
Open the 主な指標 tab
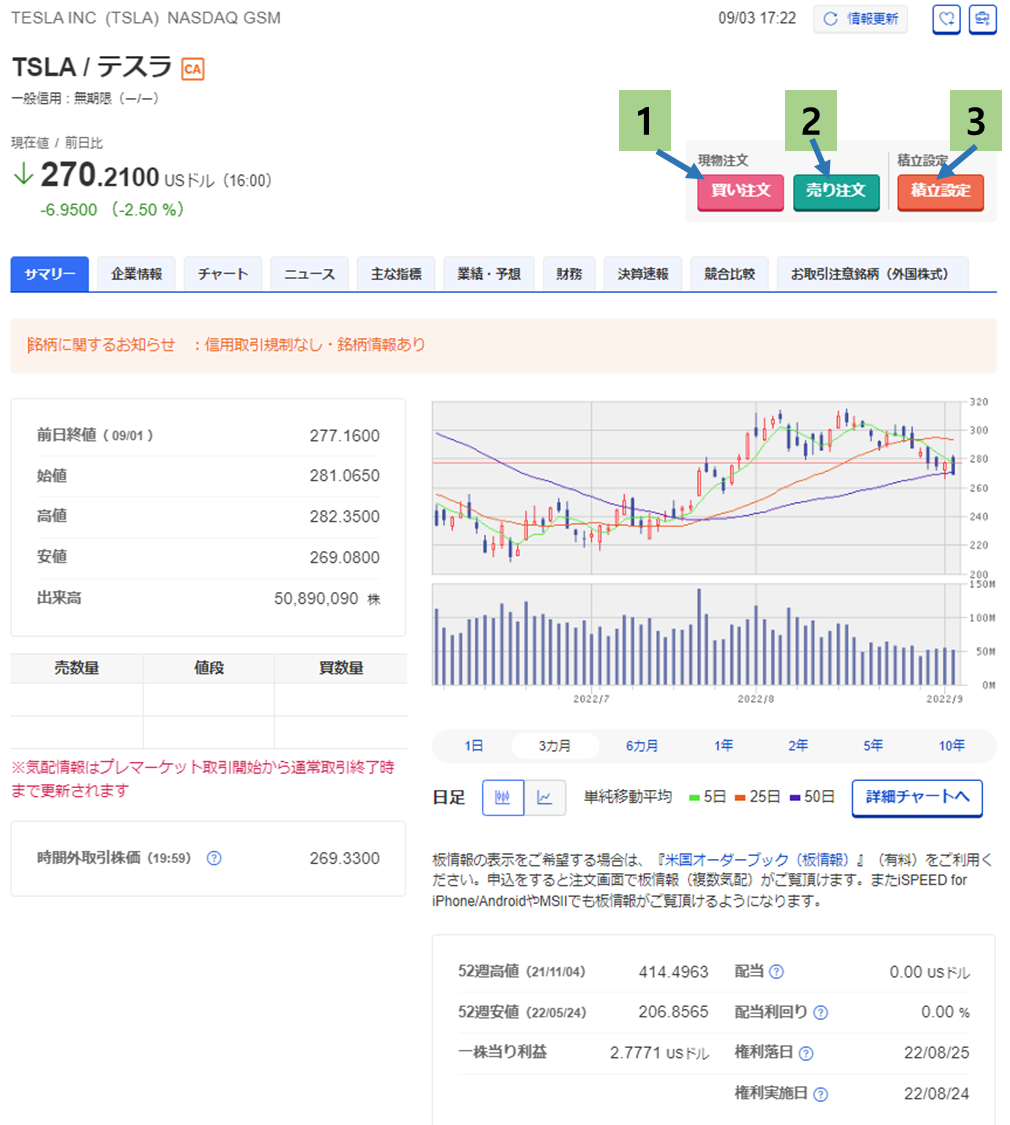tap(396, 274)
